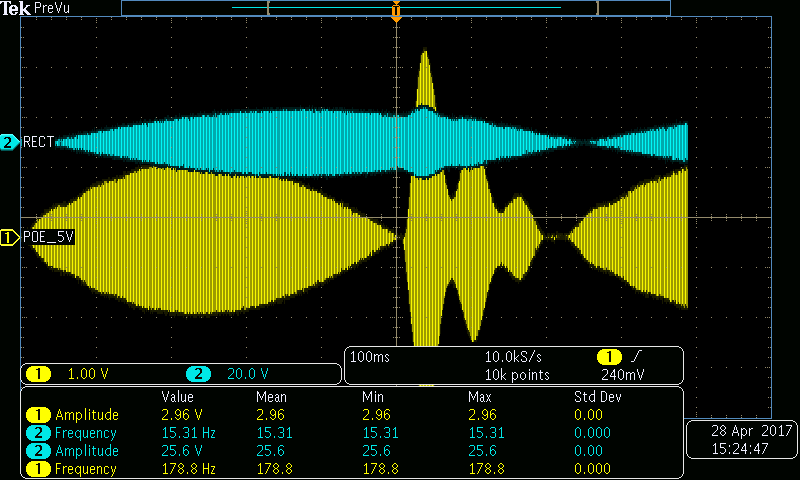The width and height of the screenshot is (800, 480).
Task: Click the POE_5V channel label
Action: (x=48, y=237)
